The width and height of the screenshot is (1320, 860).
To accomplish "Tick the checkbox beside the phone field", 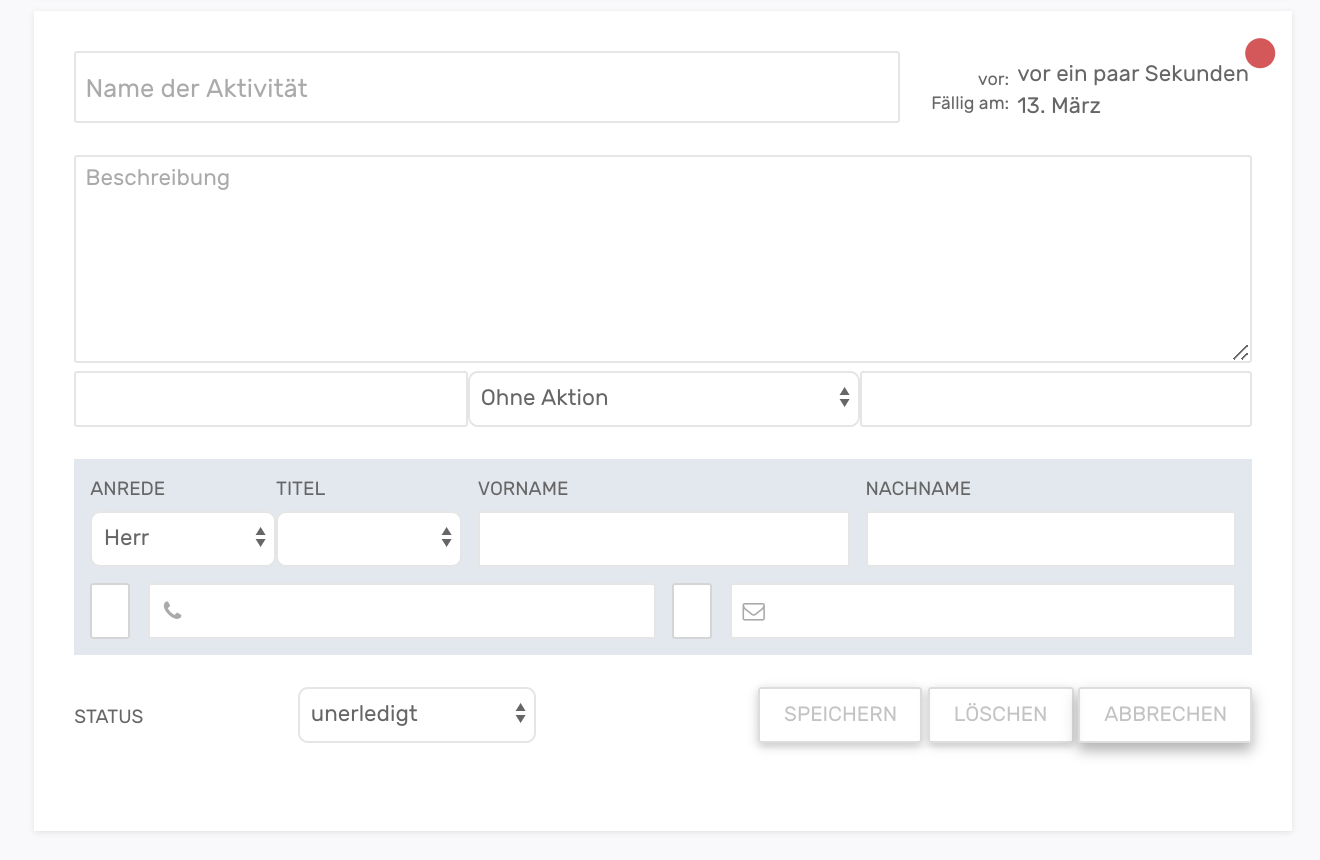I will [x=110, y=611].
